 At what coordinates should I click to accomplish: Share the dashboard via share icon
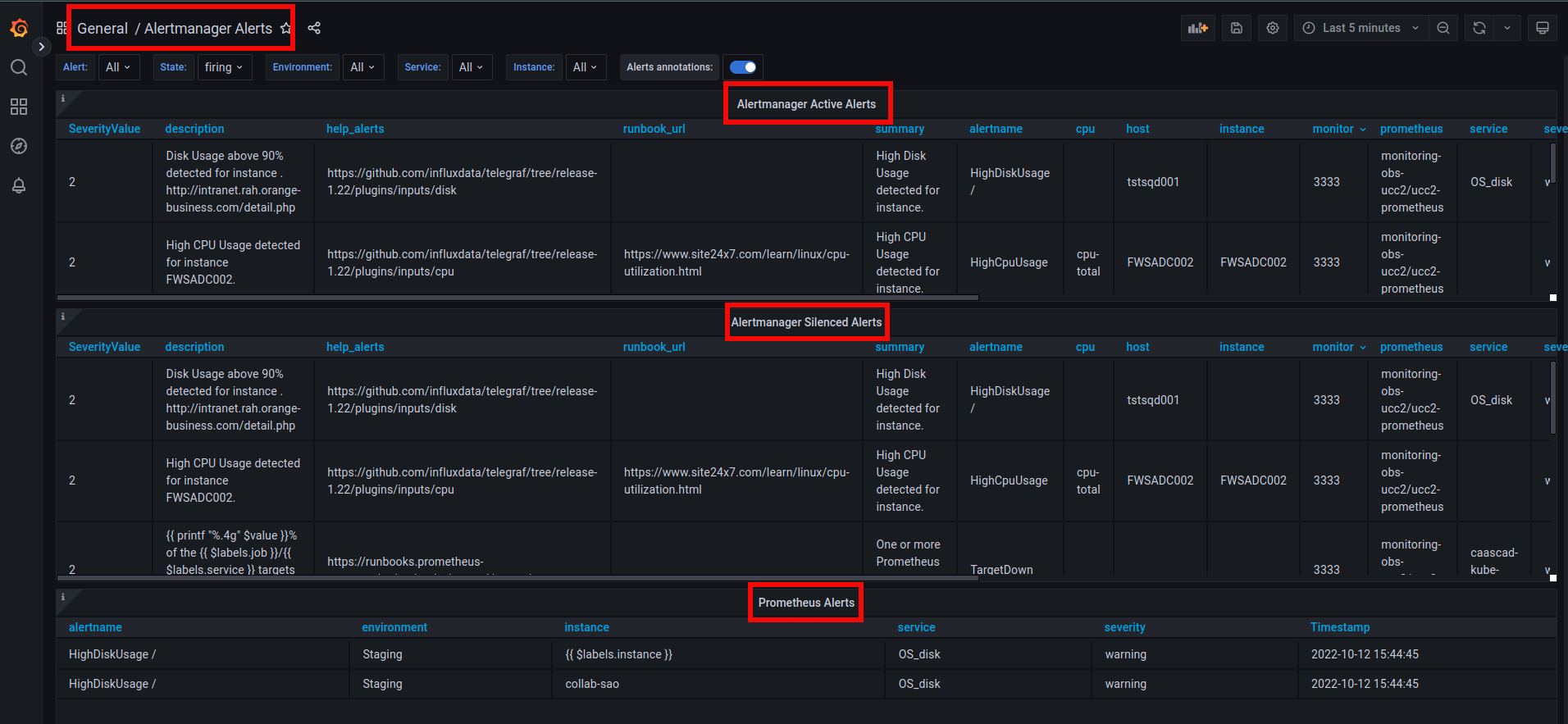[314, 28]
